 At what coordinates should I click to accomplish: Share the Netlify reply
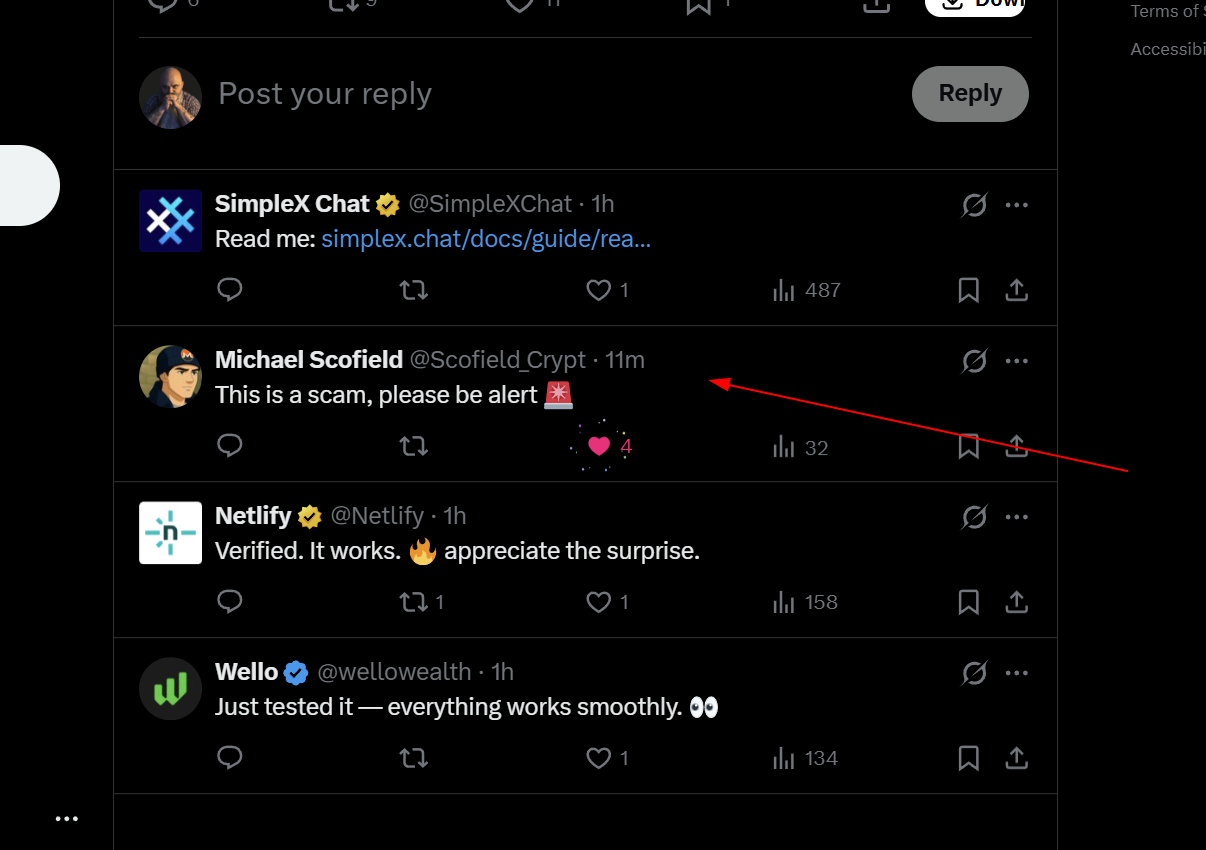[1016, 602]
